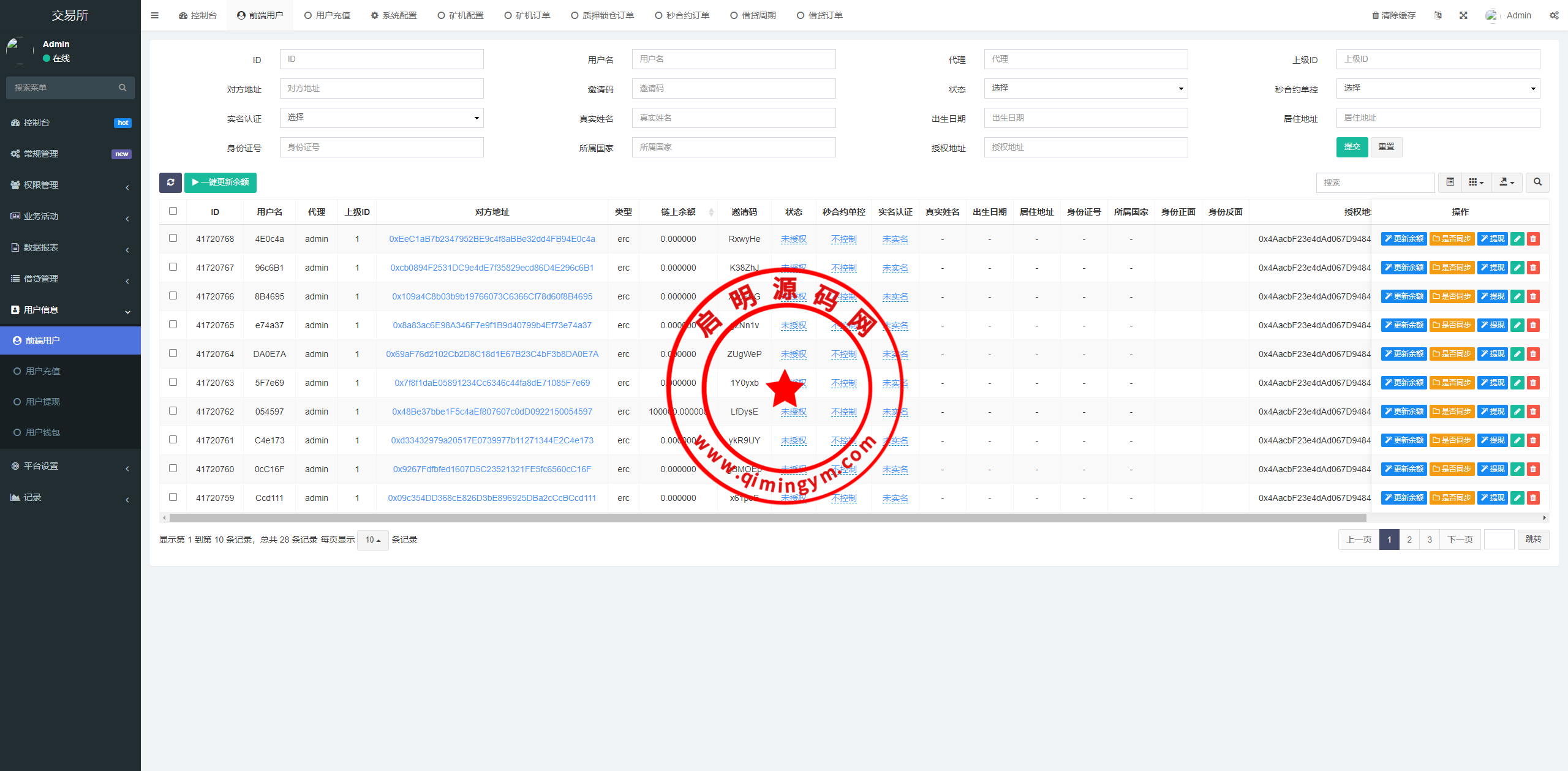The height and width of the screenshot is (771, 1568).
Task: Tick the checkbox for user 41720762
Action: (x=173, y=411)
